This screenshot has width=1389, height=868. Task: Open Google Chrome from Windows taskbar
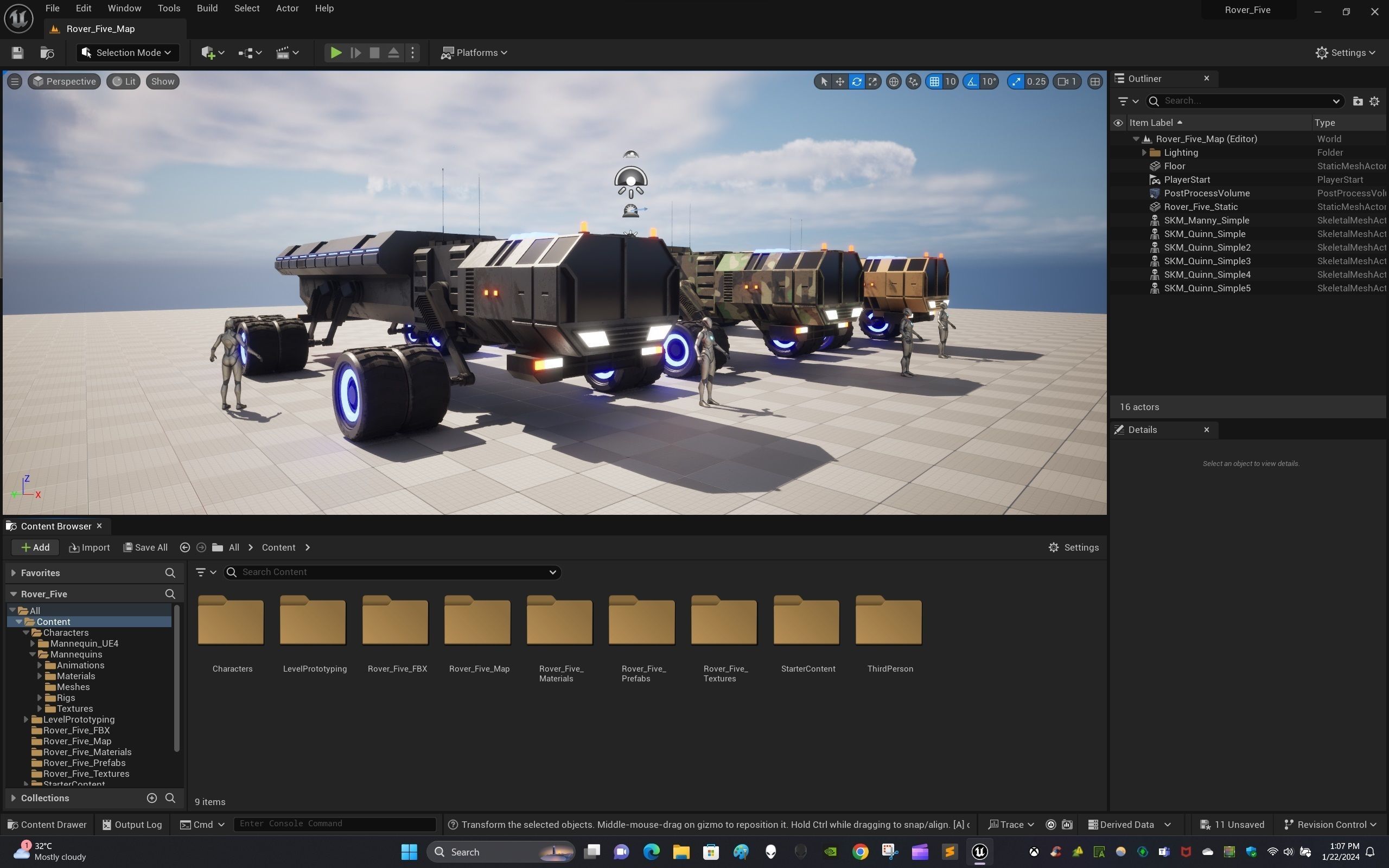(860, 852)
